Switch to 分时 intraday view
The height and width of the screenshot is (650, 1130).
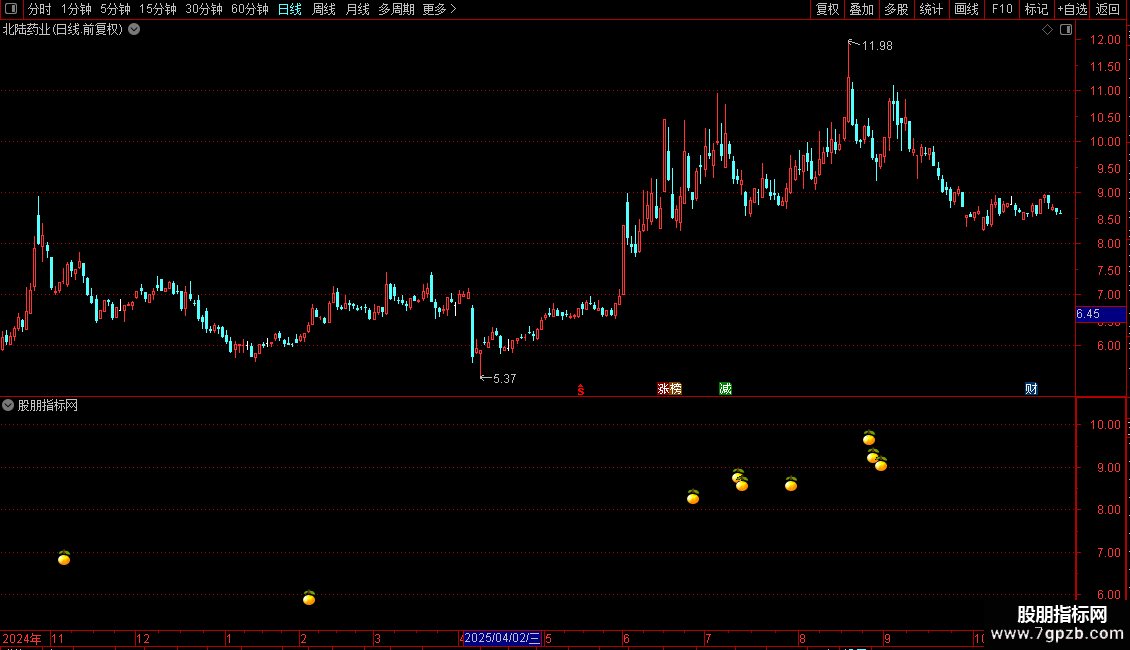[40, 9]
